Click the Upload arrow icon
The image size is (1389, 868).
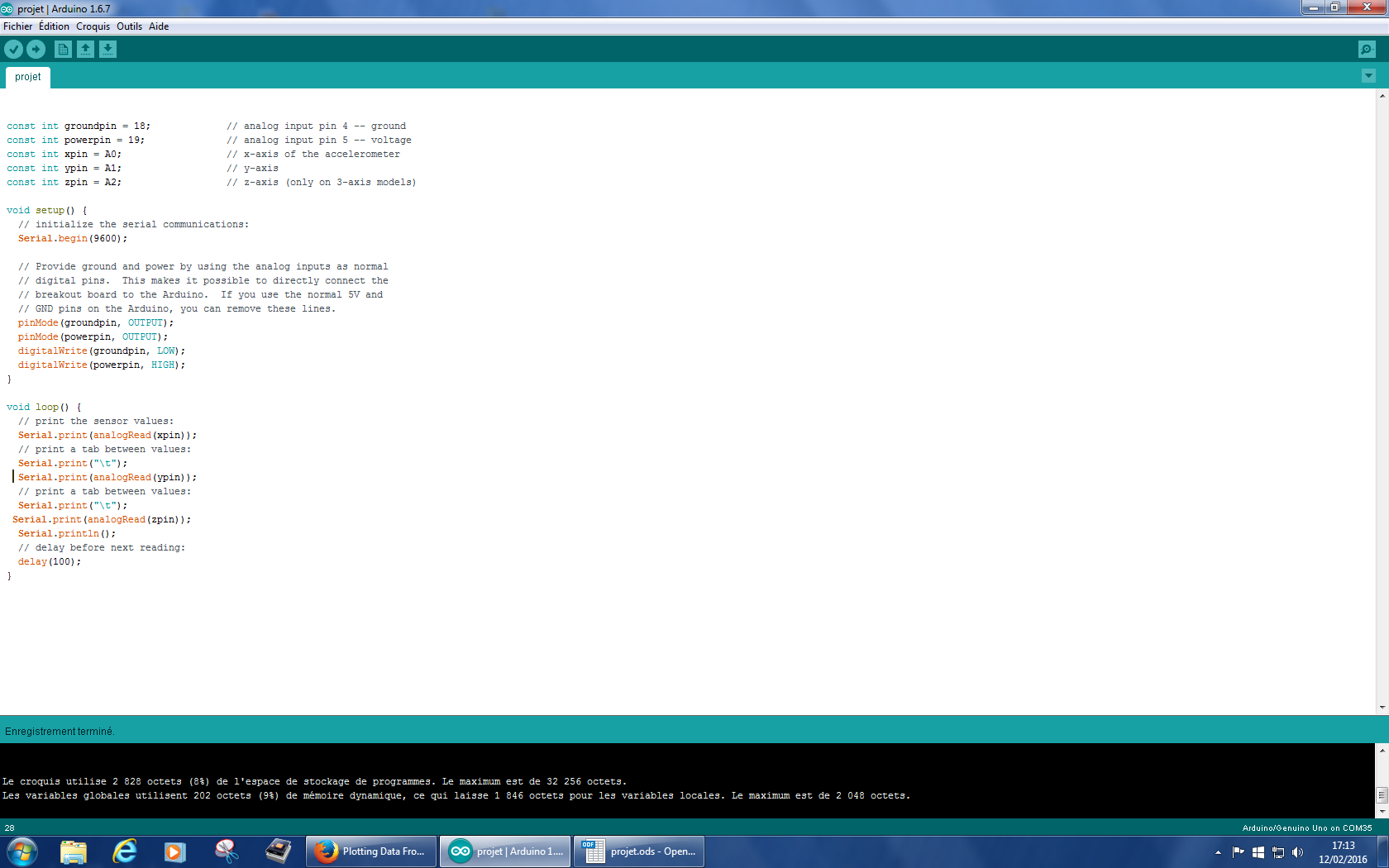[36, 50]
